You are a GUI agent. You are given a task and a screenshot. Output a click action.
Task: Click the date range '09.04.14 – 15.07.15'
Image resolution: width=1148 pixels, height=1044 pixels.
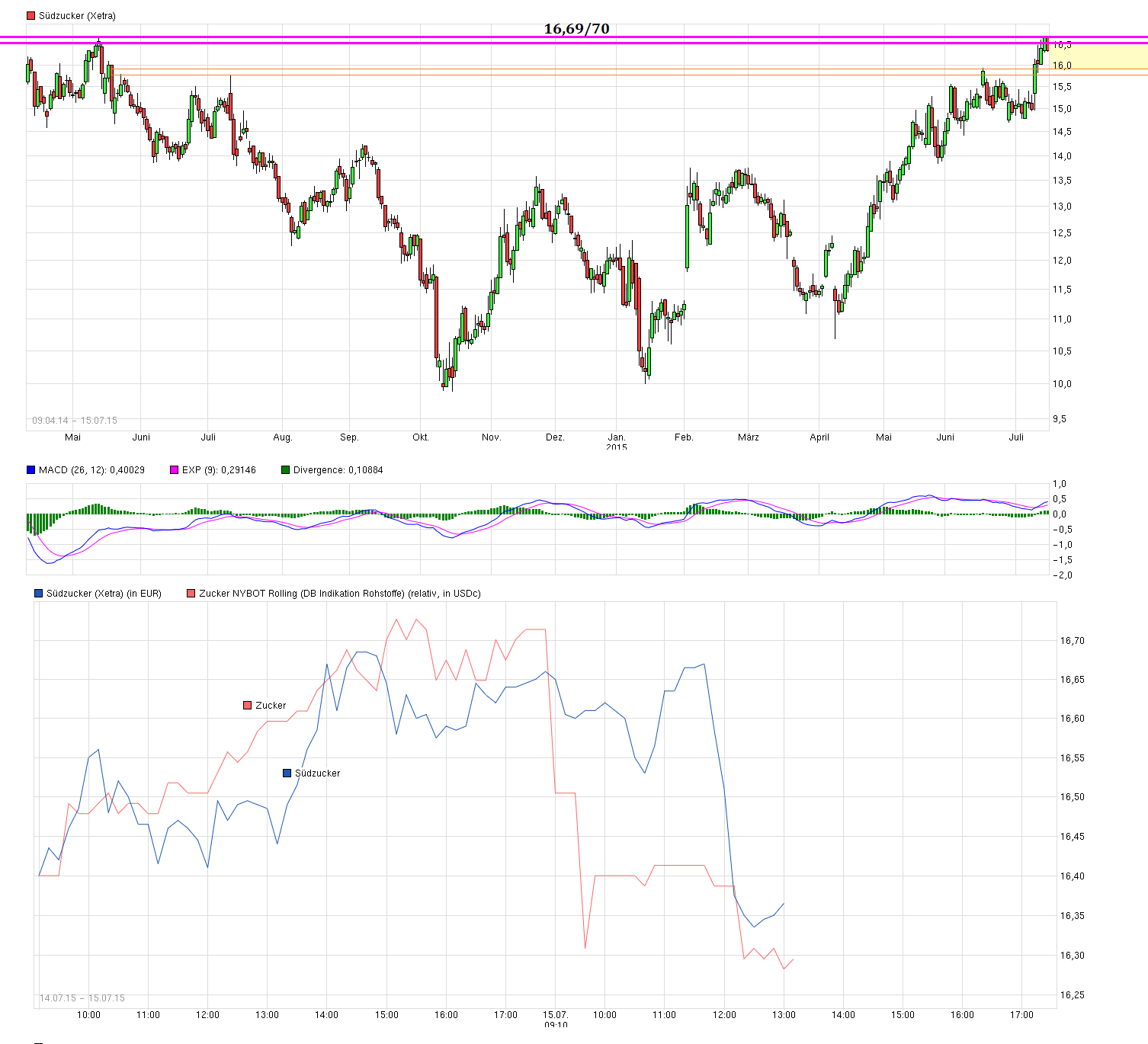[75, 421]
